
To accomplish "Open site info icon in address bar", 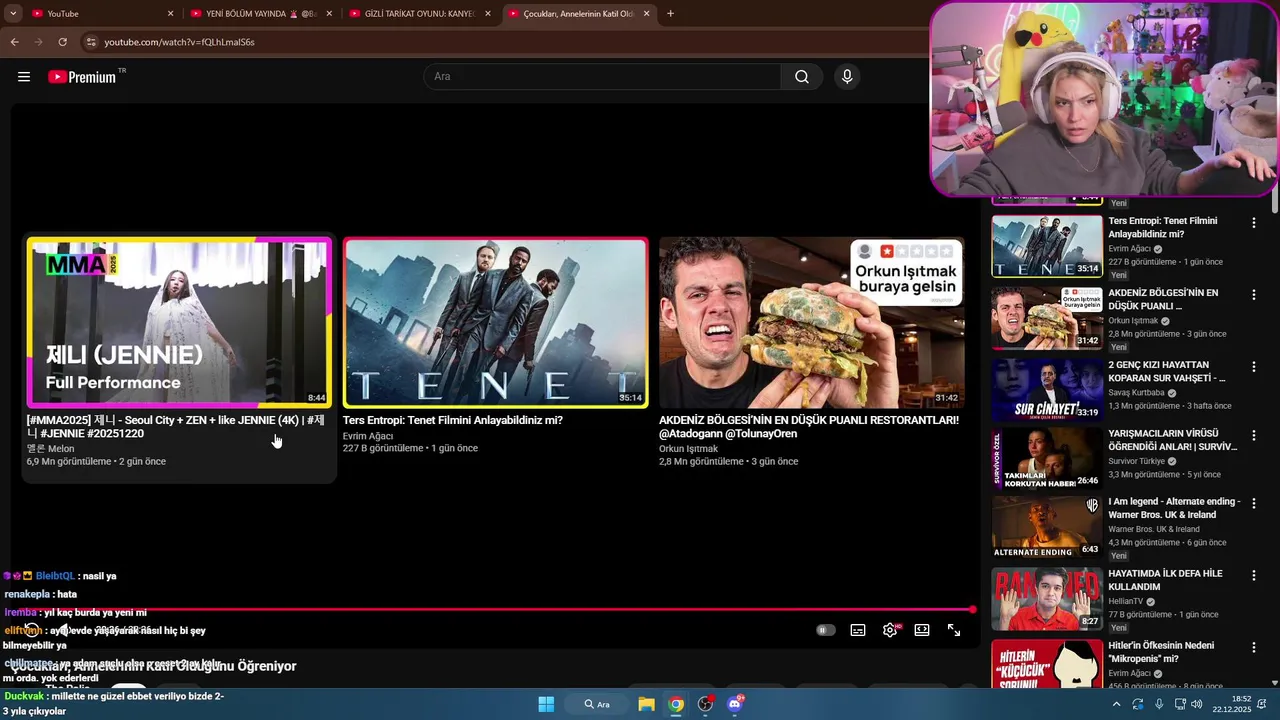I will point(91,42).
